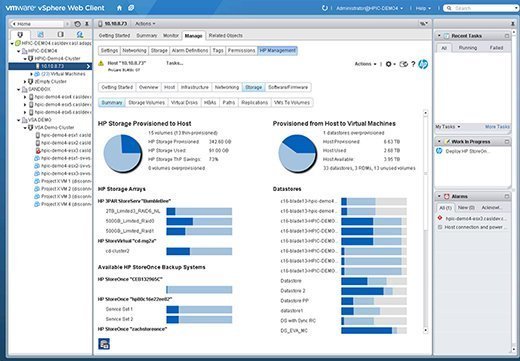Screen dimensions: 520x361
Task: Open the history clock icon beside Home
Action: pos(77,24)
